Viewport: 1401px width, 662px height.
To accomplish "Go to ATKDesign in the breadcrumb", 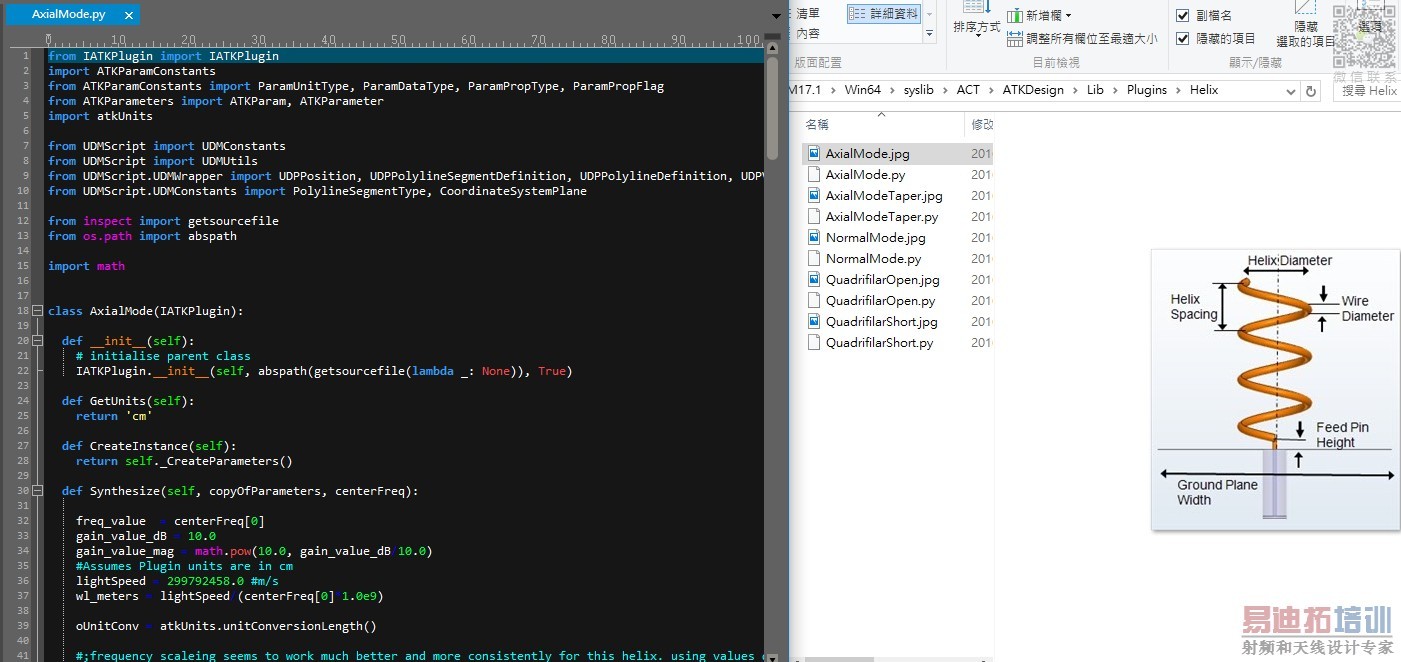I will coord(1033,90).
